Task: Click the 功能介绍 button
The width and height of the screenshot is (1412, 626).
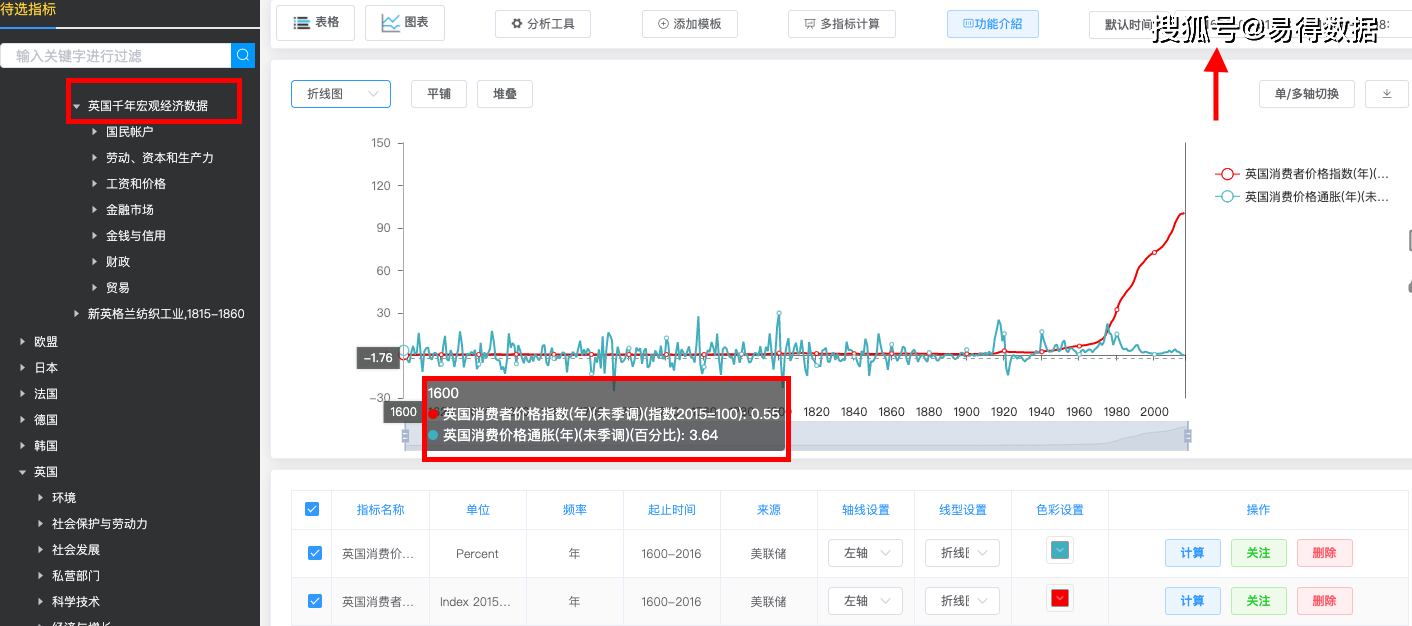Action: tap(992, 24)
